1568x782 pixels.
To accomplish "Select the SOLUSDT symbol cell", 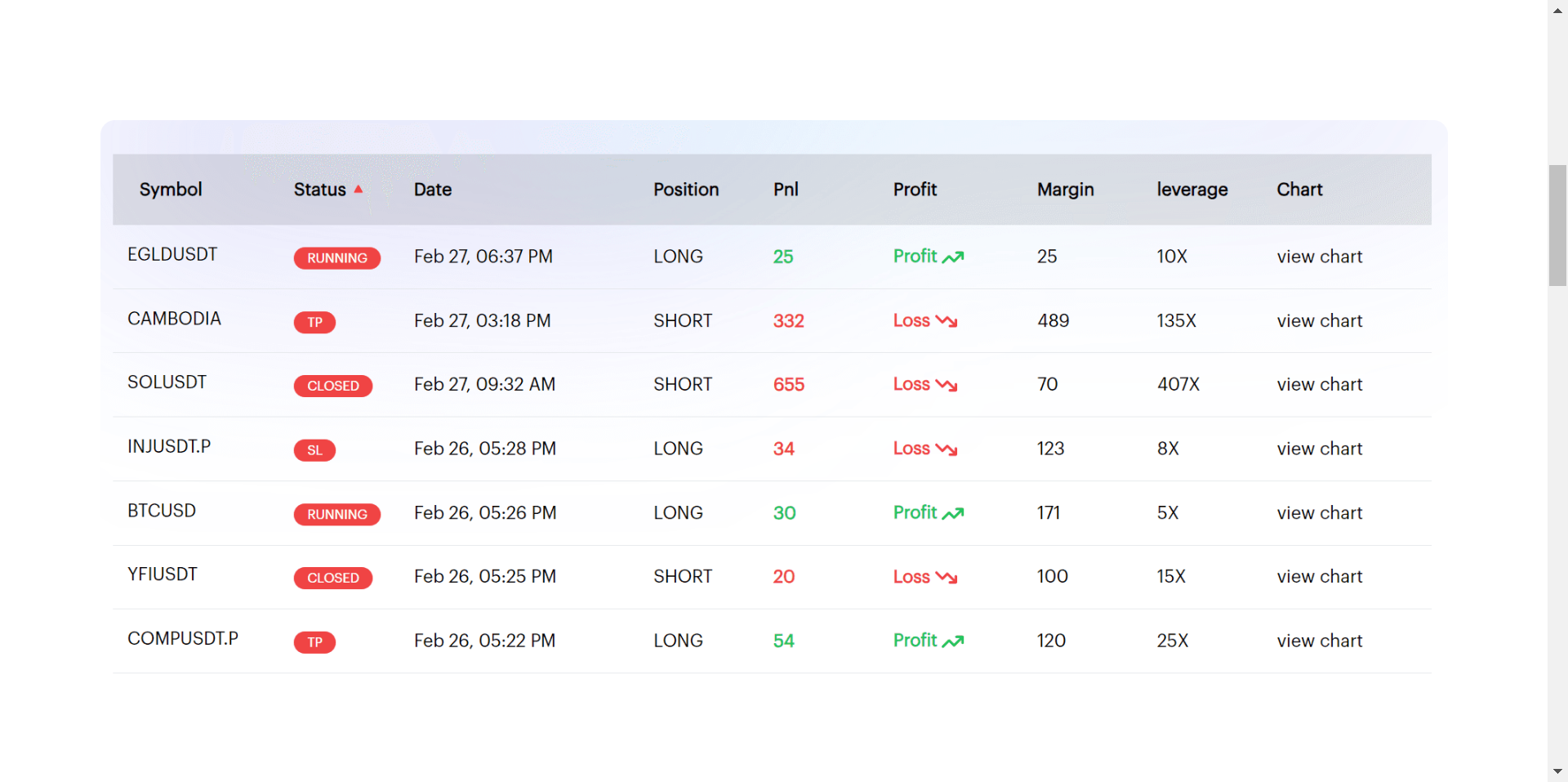I will click(x=167, y=382).
